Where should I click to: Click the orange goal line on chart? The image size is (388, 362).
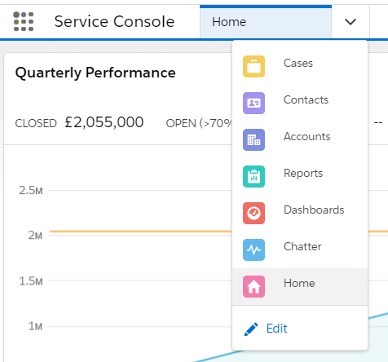(x=141, y=231)
